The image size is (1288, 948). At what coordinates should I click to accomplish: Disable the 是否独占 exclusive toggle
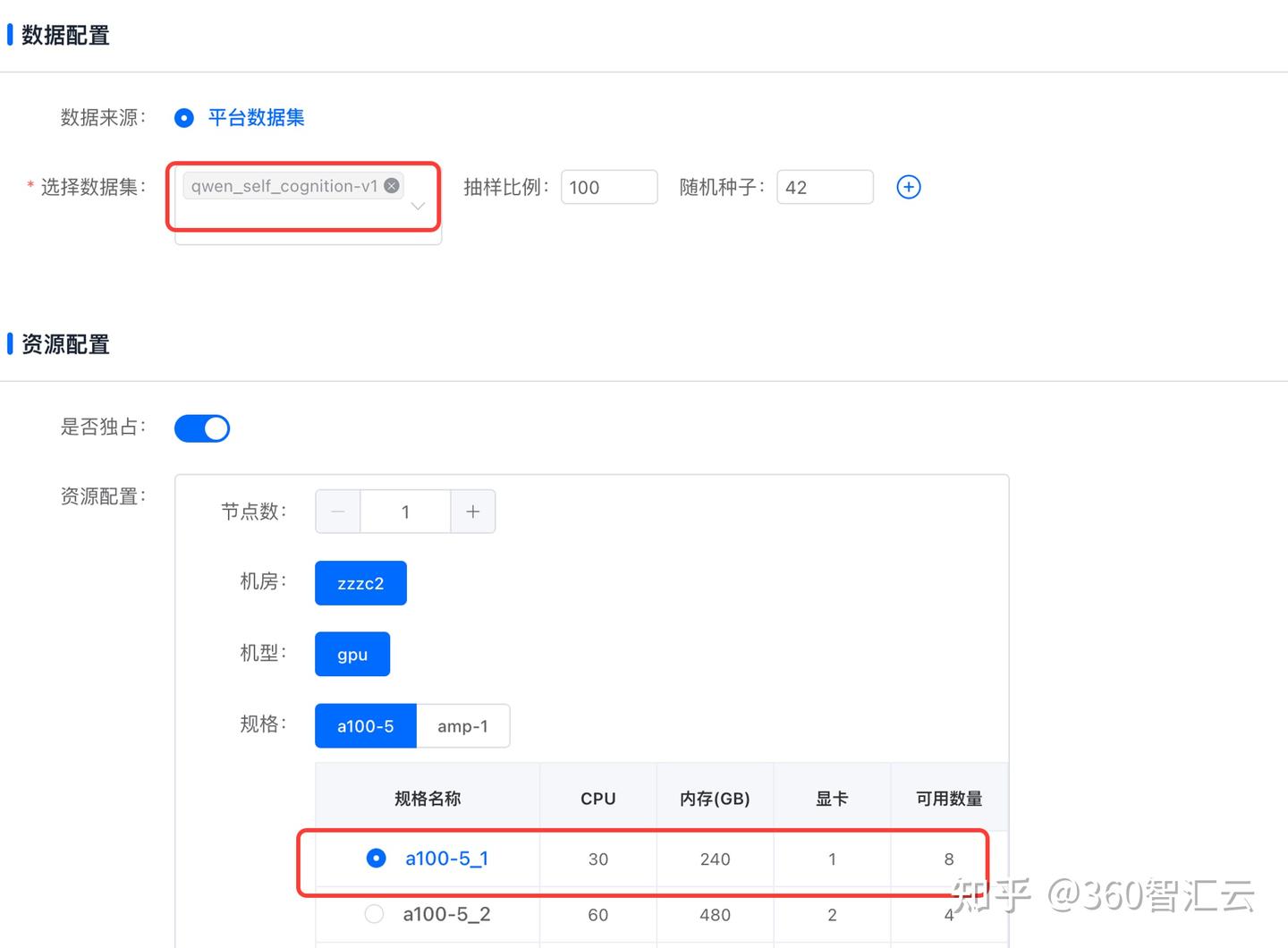[x=201, y=427]
